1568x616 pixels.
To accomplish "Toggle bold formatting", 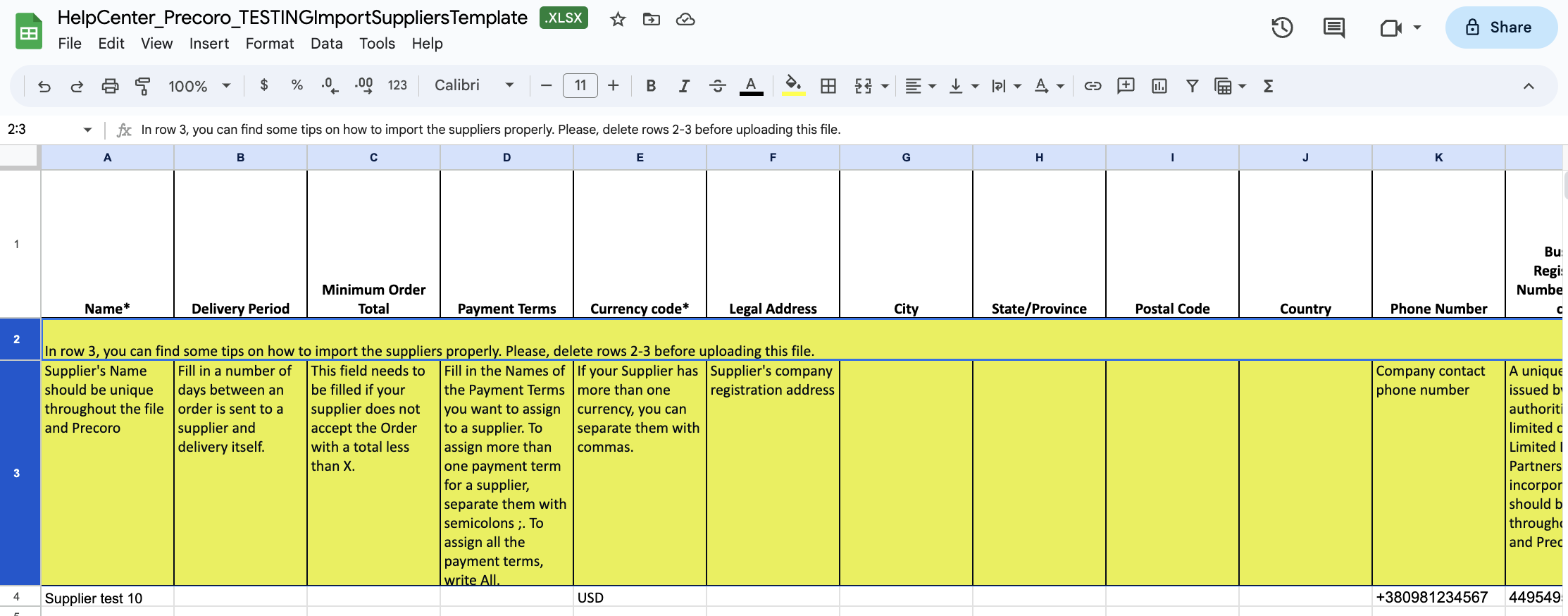I will click(651, 86).
